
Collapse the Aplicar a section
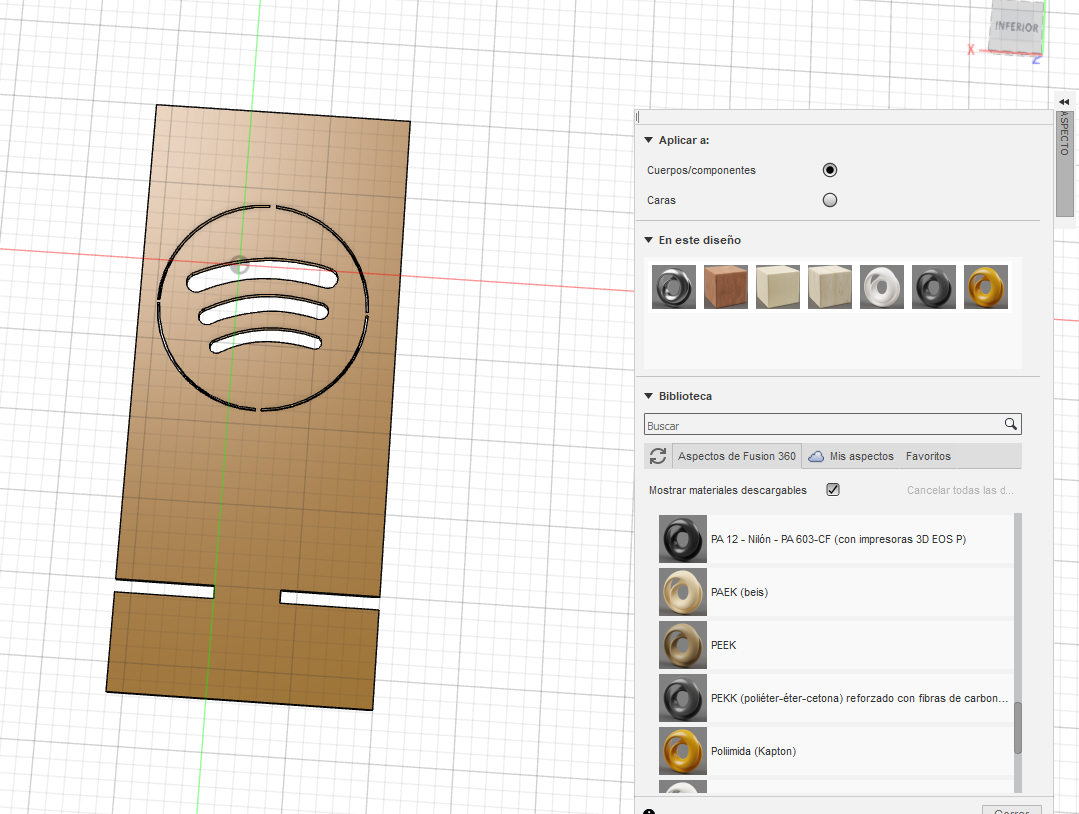[x=648, y=140]
